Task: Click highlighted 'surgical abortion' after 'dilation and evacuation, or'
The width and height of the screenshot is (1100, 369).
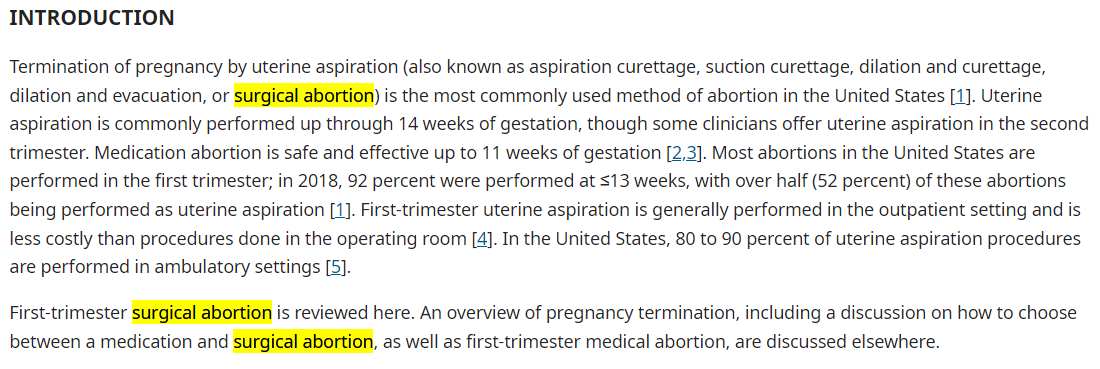Action: 304,95
